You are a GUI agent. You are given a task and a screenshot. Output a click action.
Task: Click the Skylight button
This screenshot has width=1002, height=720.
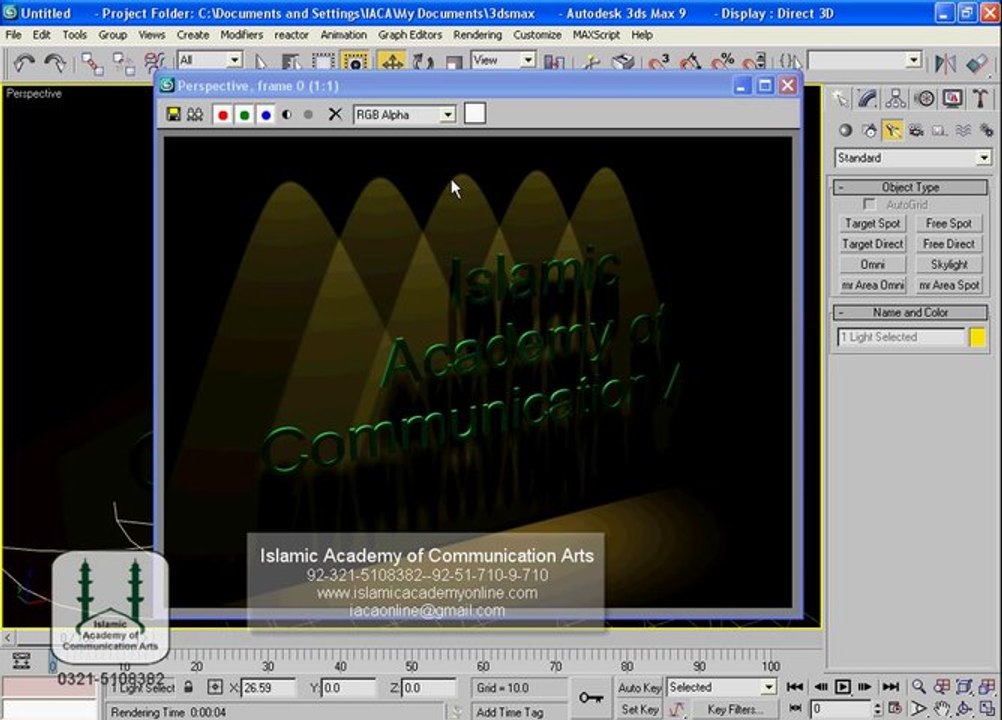click(x=949, y=264)
